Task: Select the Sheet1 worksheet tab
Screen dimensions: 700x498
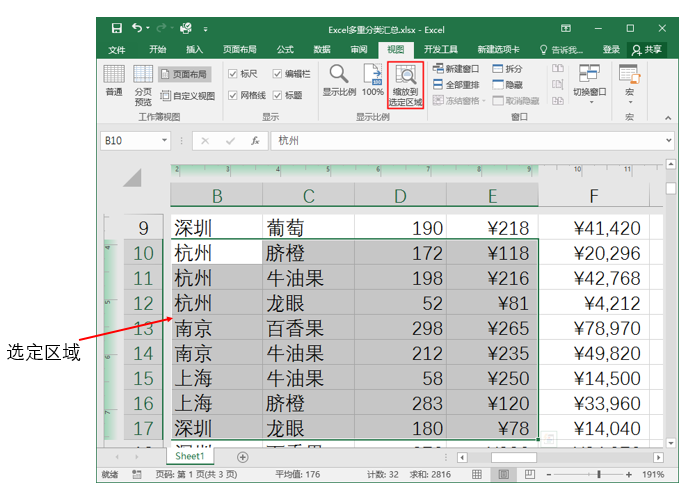Action: point(190,456)
